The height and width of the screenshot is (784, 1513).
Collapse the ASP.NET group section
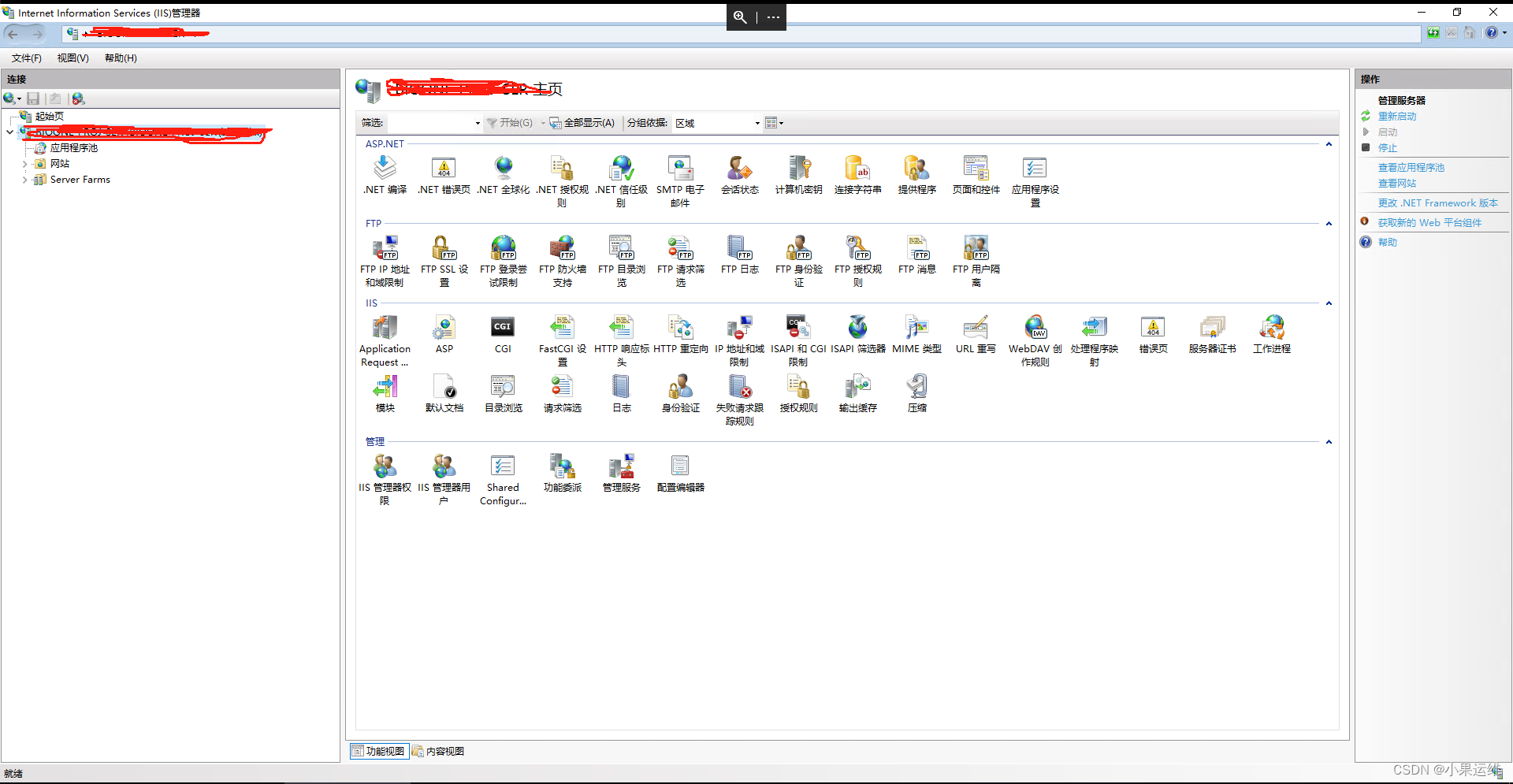click(x=1329, y=144)
